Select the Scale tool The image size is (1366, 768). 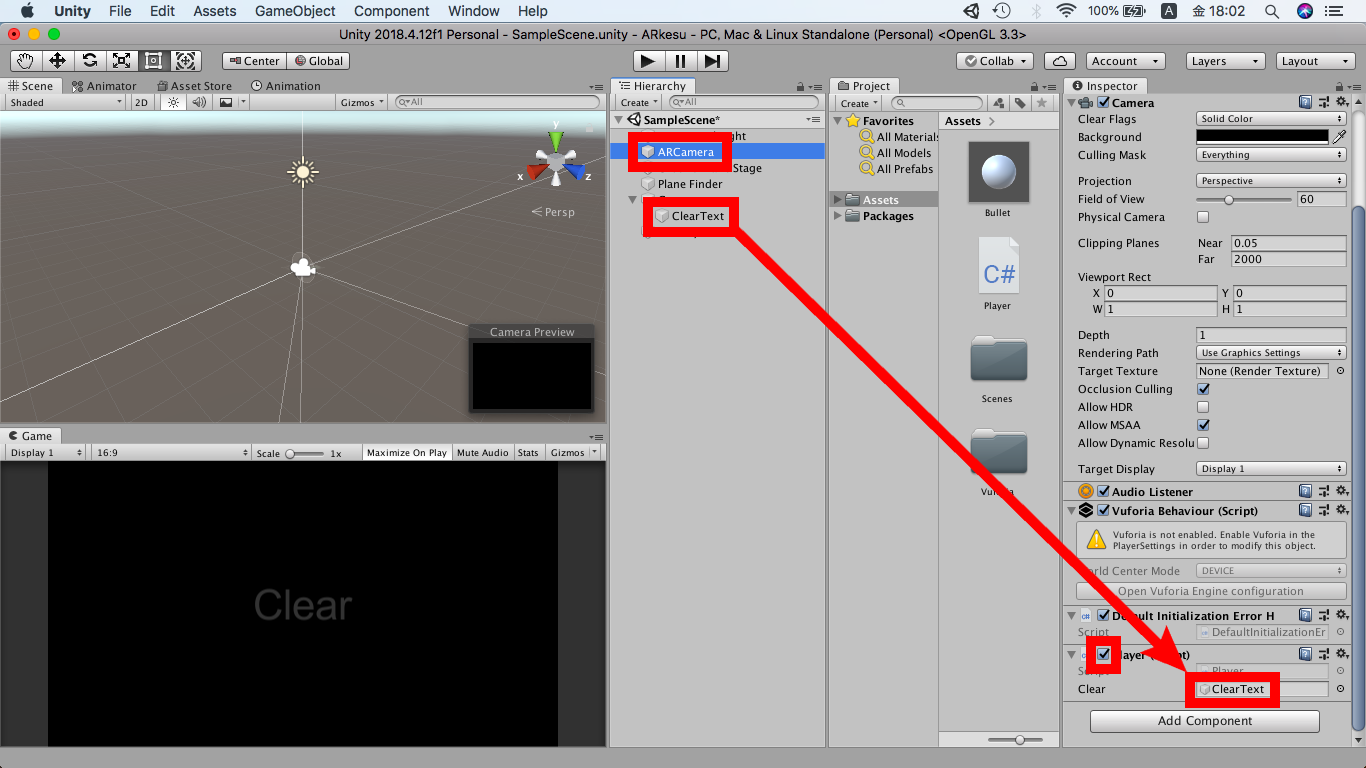point(121,61)
